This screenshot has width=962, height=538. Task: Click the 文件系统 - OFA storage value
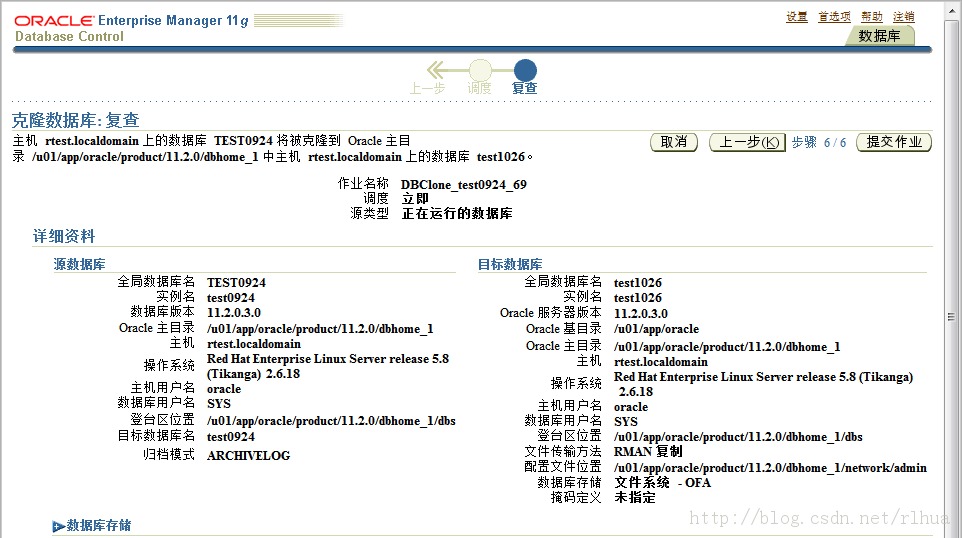point(662,483)
